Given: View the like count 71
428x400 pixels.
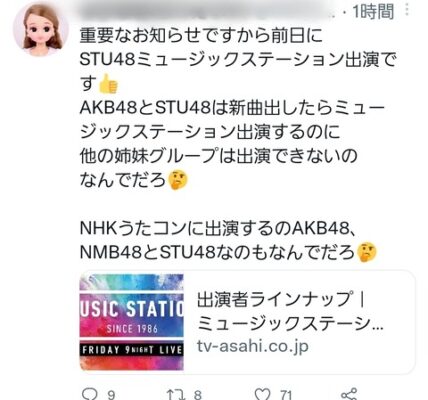Looking at the screenshot, I should (x=286, y=395).
